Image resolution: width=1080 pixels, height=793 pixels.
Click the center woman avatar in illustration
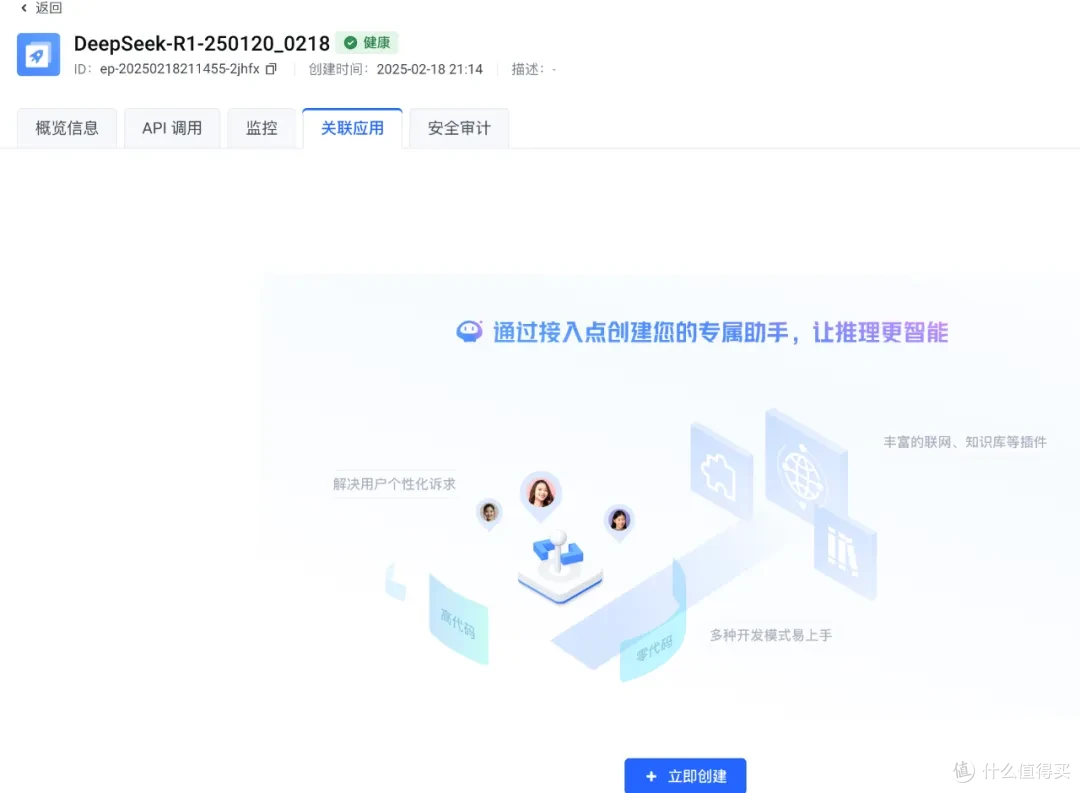(x=541, y=493)
